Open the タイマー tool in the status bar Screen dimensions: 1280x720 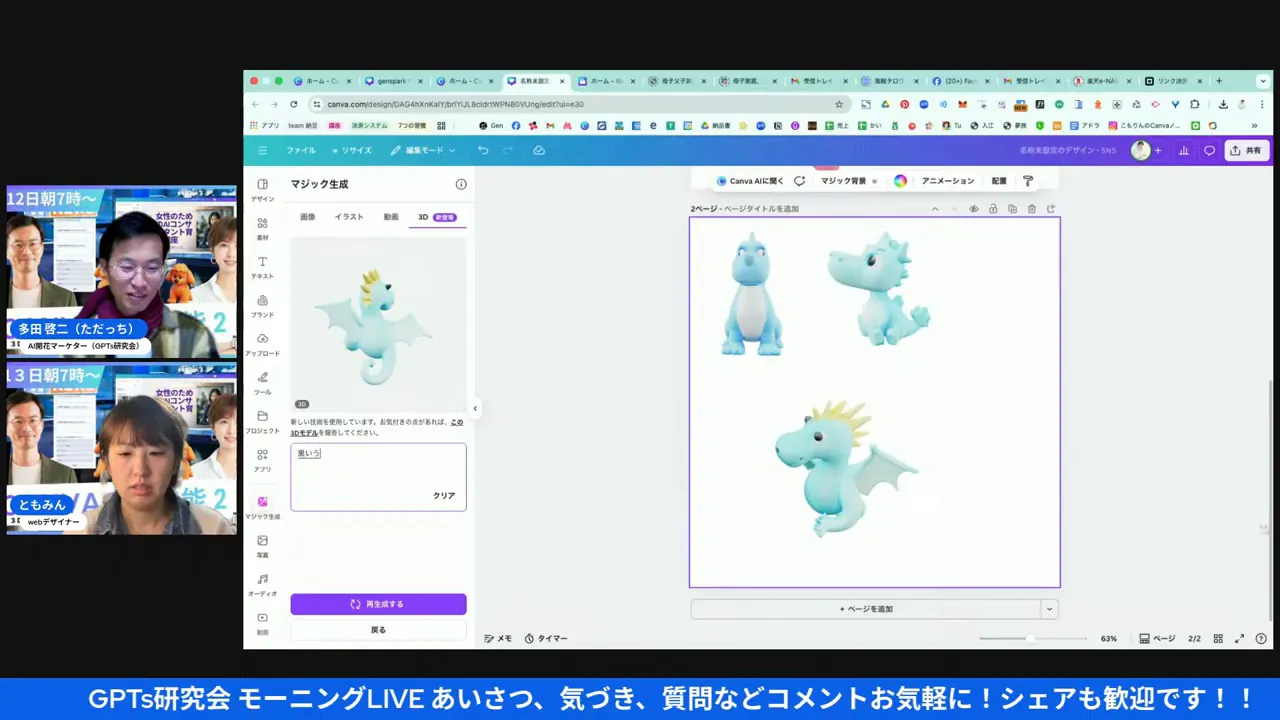[x=545, y=638]
